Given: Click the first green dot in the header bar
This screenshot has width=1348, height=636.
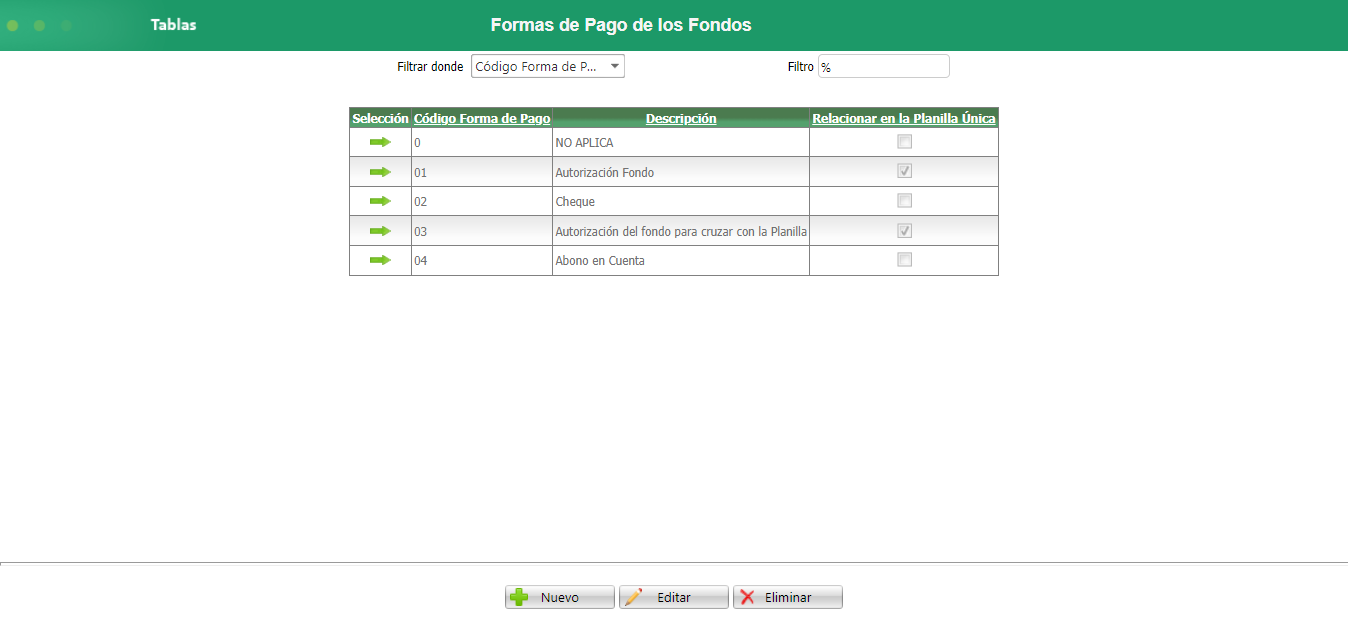Looking at the screenshot, I should tap(12, 24).
